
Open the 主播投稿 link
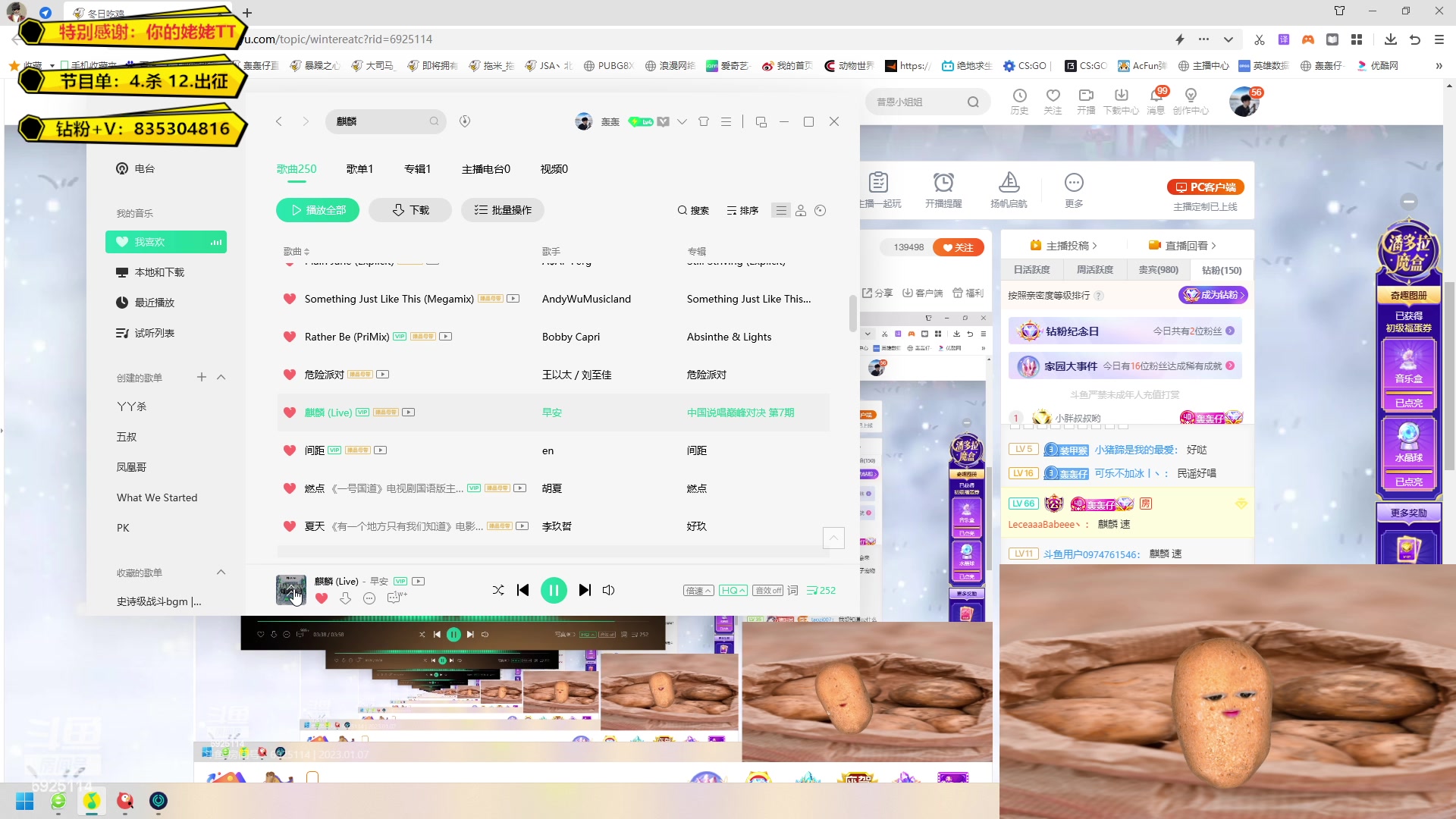coord(1064,246)
